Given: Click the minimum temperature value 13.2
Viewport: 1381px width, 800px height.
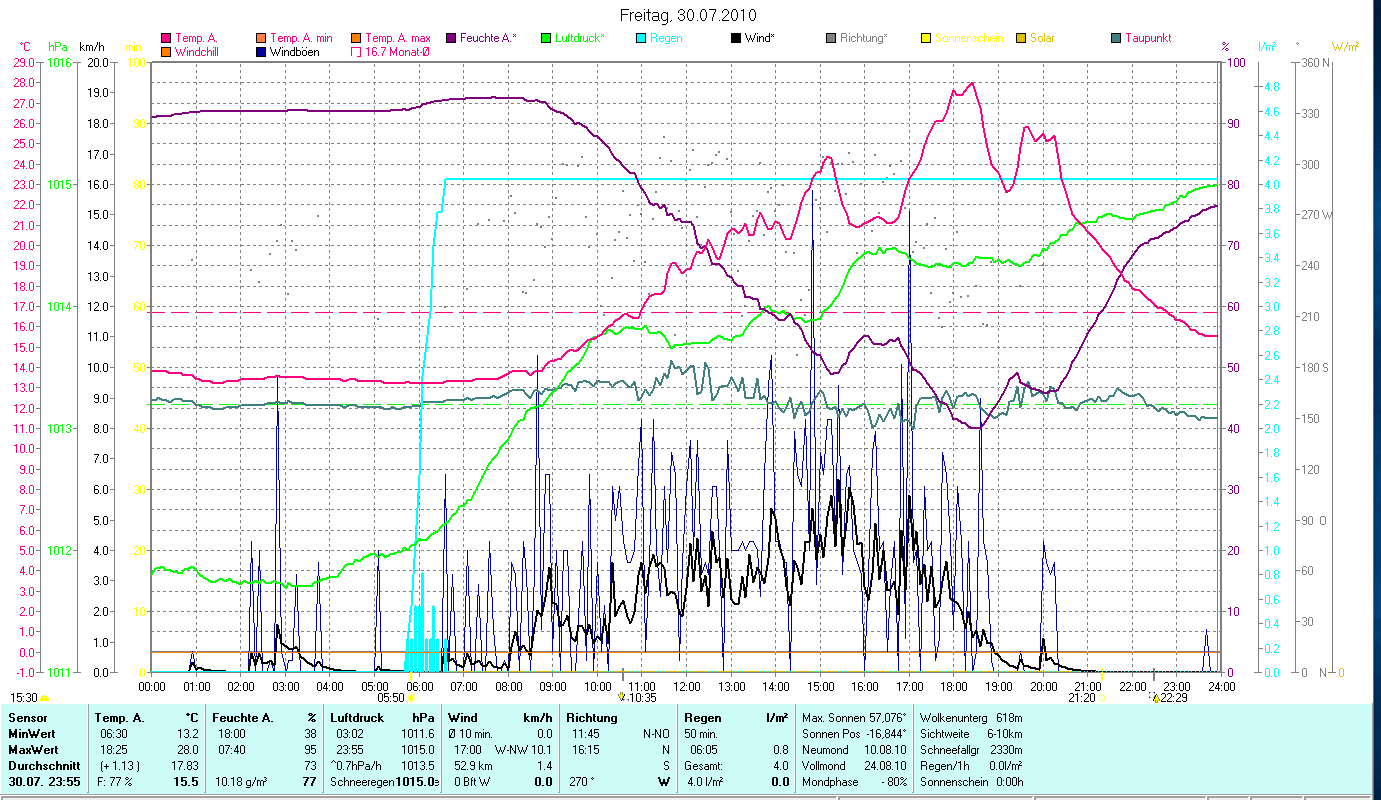Looking at the screenshot, I should [x=186, y=734].
